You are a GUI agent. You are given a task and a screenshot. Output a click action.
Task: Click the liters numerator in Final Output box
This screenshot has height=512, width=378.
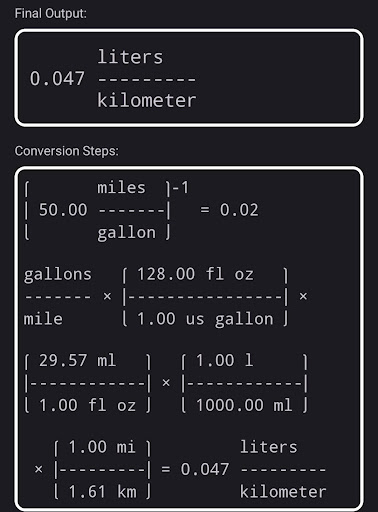point(130,57)
